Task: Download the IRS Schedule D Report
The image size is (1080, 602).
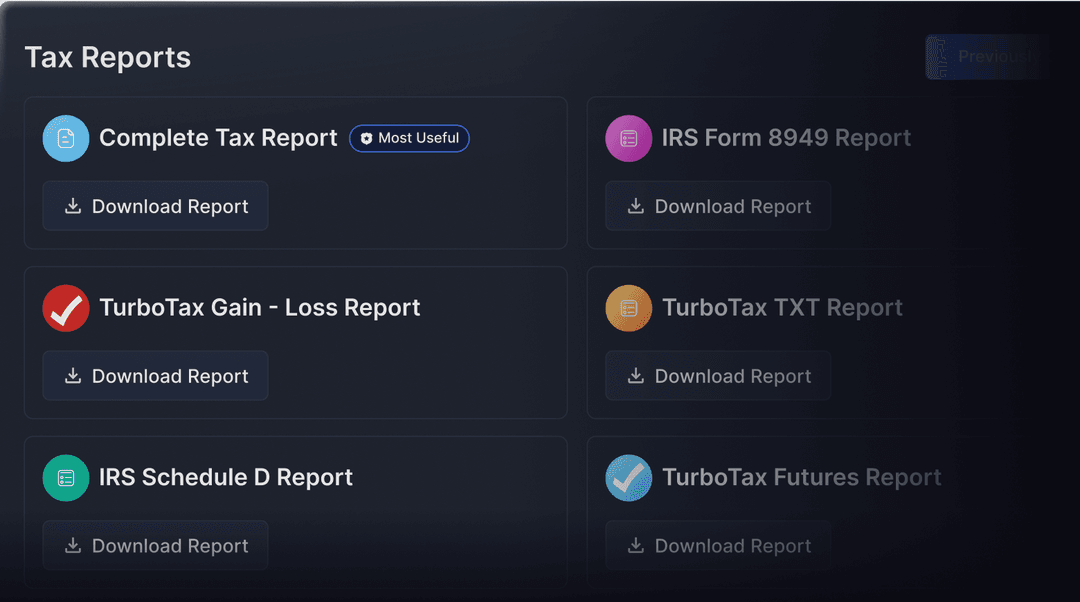Action: tap(156, 546)
